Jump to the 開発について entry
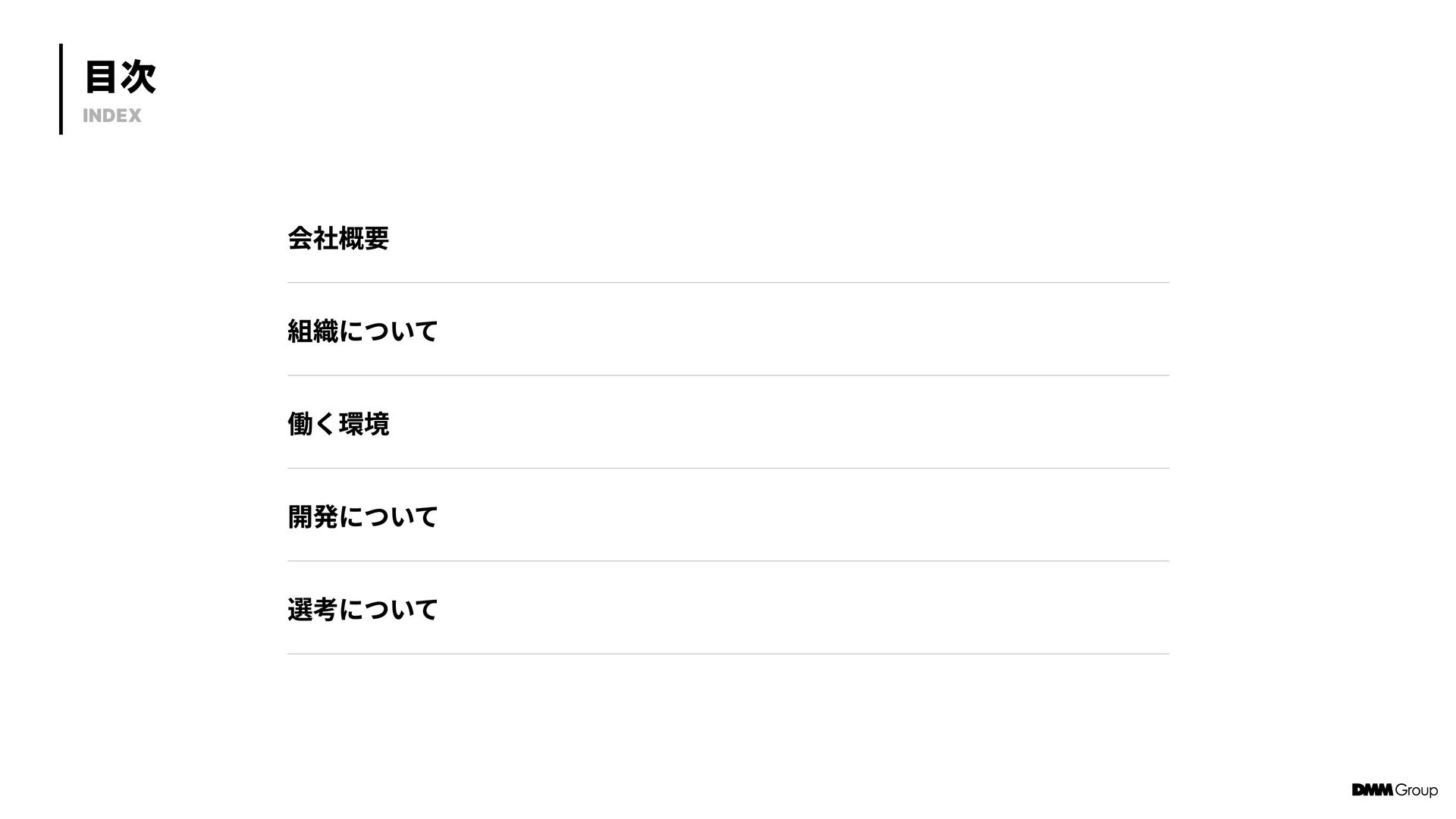1456x819 pixels. pyautogui.click(x=362, y=516)
